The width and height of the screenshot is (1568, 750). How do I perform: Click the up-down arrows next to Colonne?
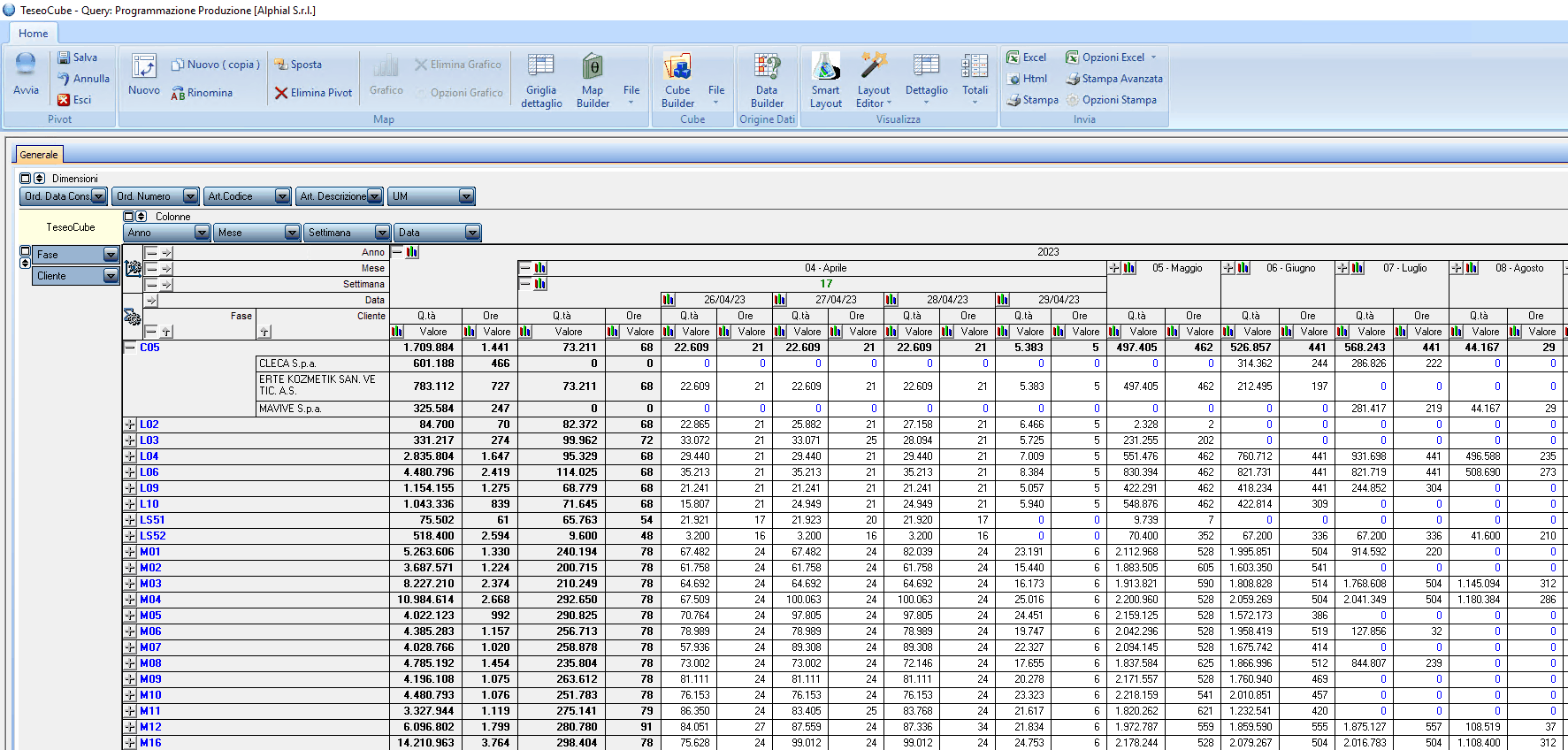(x=142, y=217)
